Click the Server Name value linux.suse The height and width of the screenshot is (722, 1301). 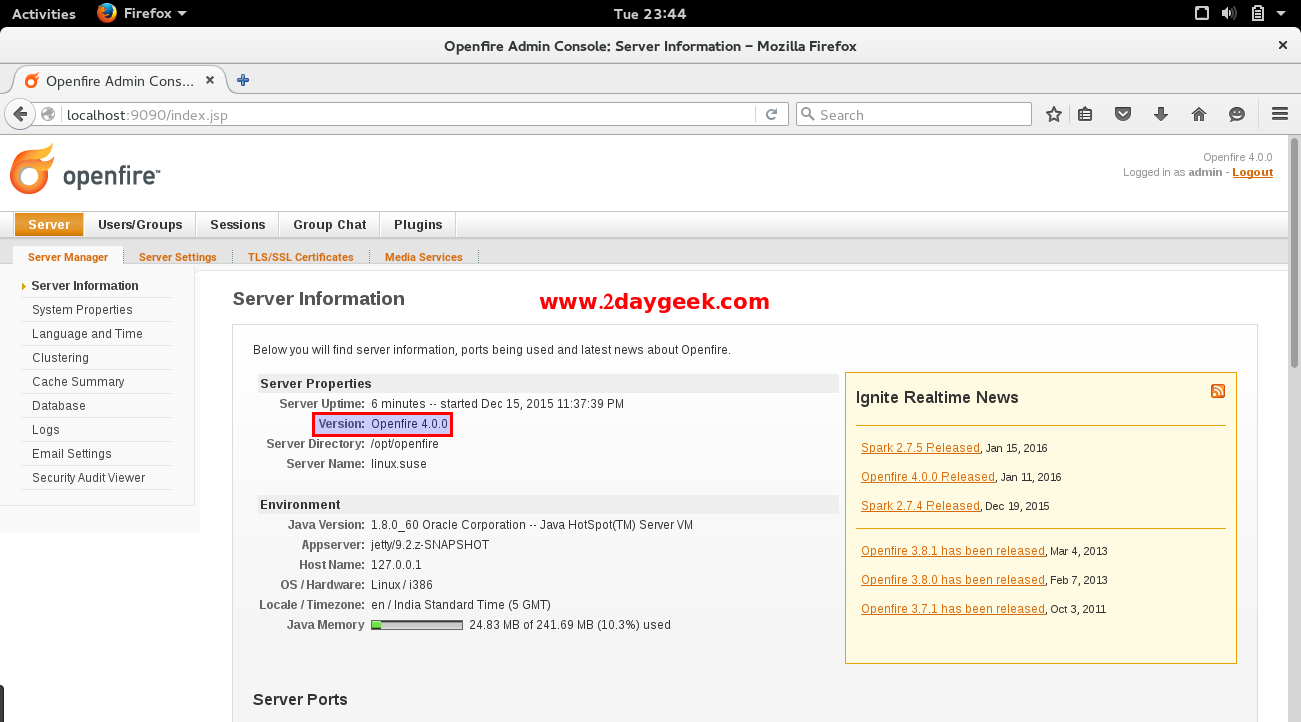(x=399, y=464)
